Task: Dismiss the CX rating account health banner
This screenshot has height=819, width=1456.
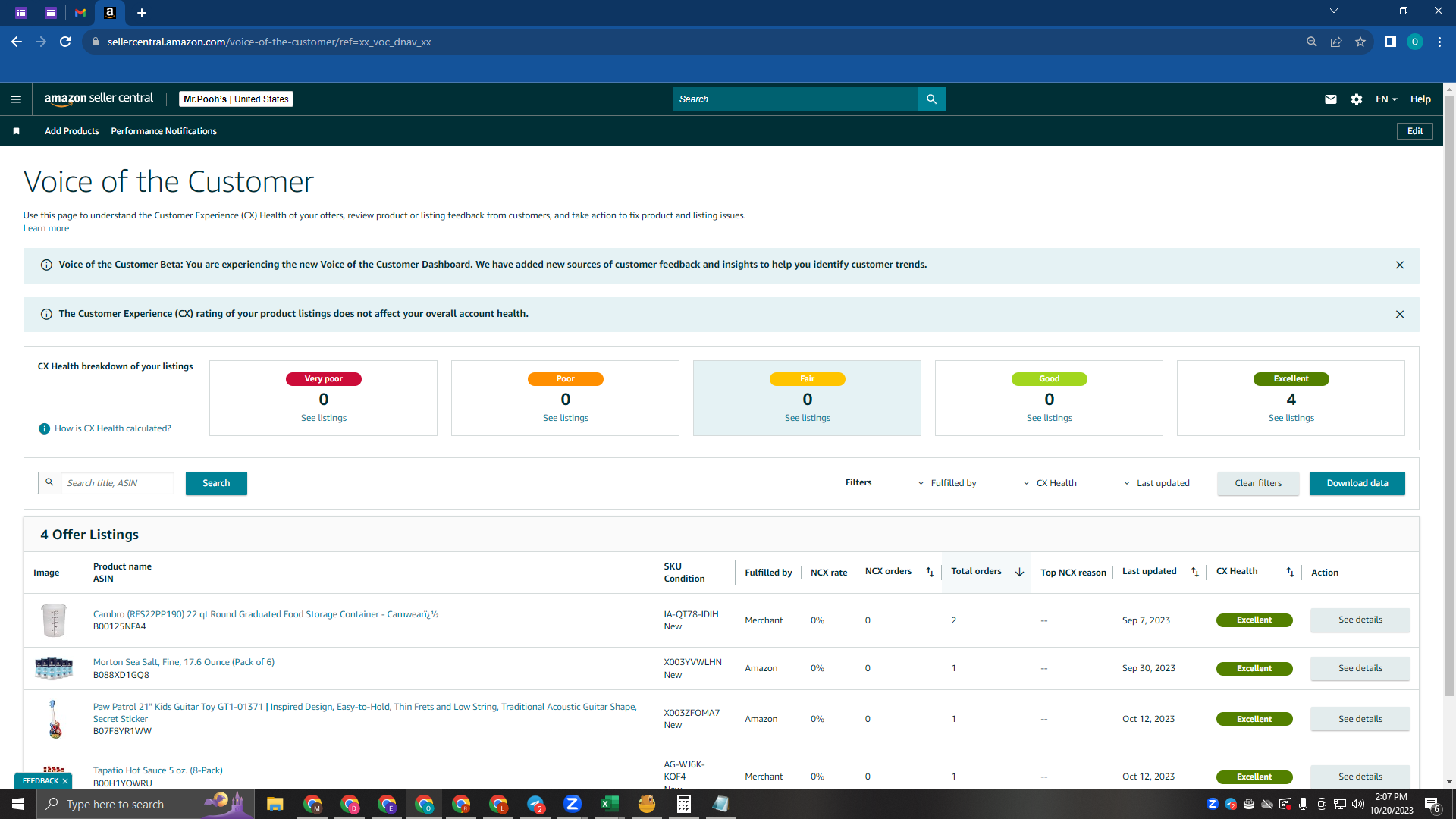Action: 1400,314
